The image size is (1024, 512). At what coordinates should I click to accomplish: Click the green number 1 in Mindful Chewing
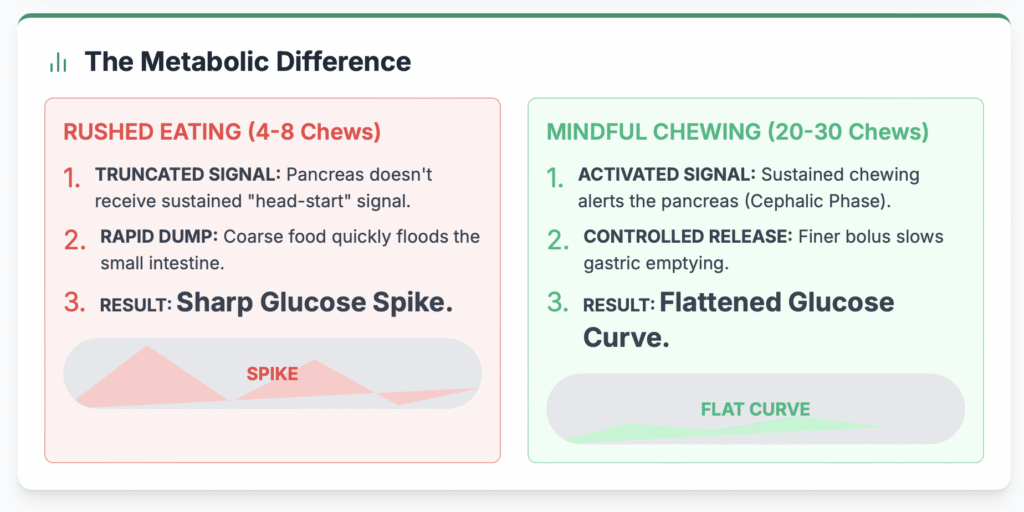[555, 178]
